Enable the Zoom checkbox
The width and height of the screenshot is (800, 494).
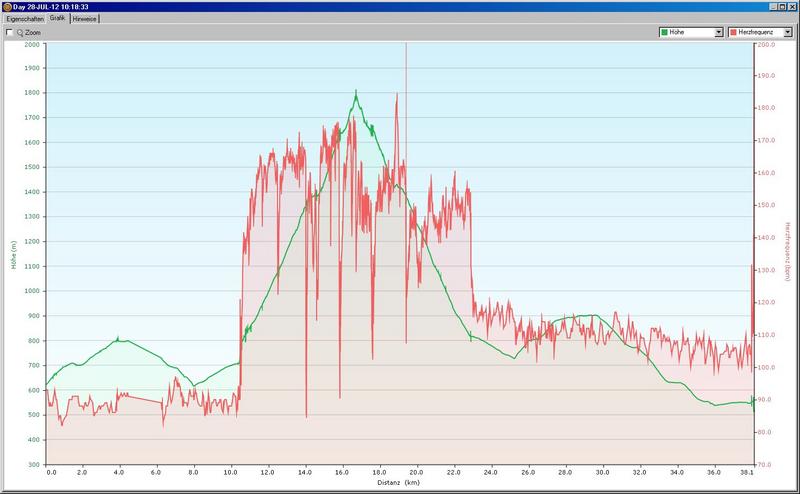coord(9,33)
